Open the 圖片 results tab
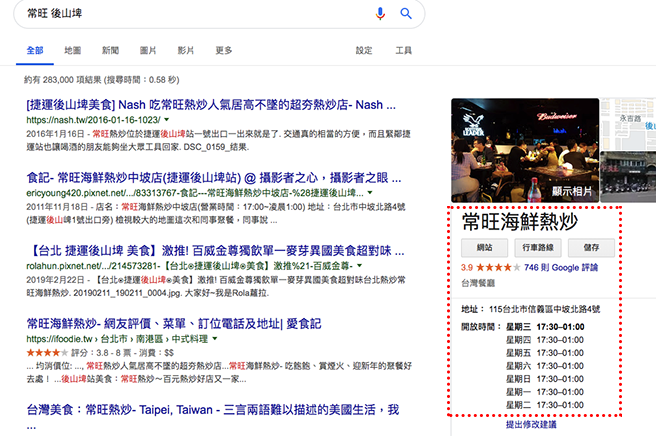Image resolution: width=656 pixels, height=436 pixels. point(148,50)
